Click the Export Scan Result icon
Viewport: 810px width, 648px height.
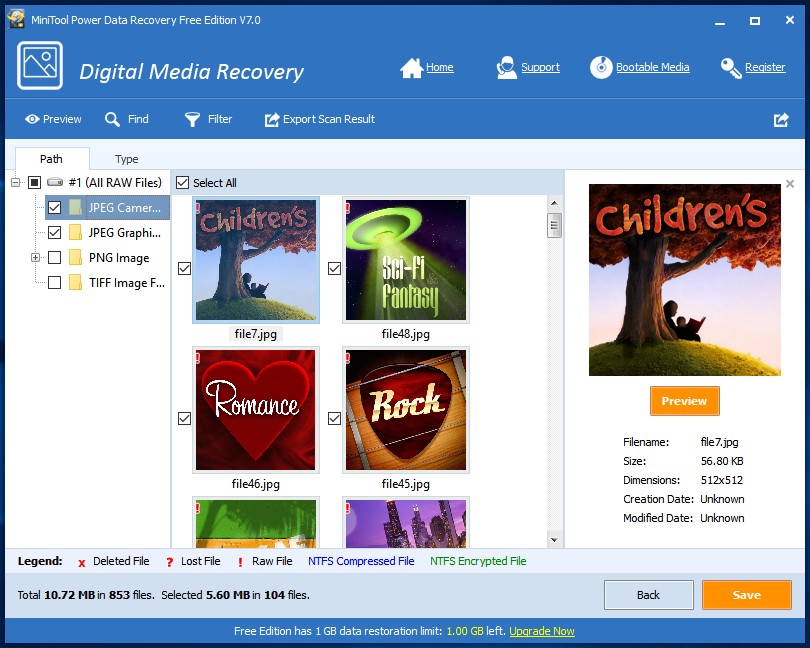point(272,119)
